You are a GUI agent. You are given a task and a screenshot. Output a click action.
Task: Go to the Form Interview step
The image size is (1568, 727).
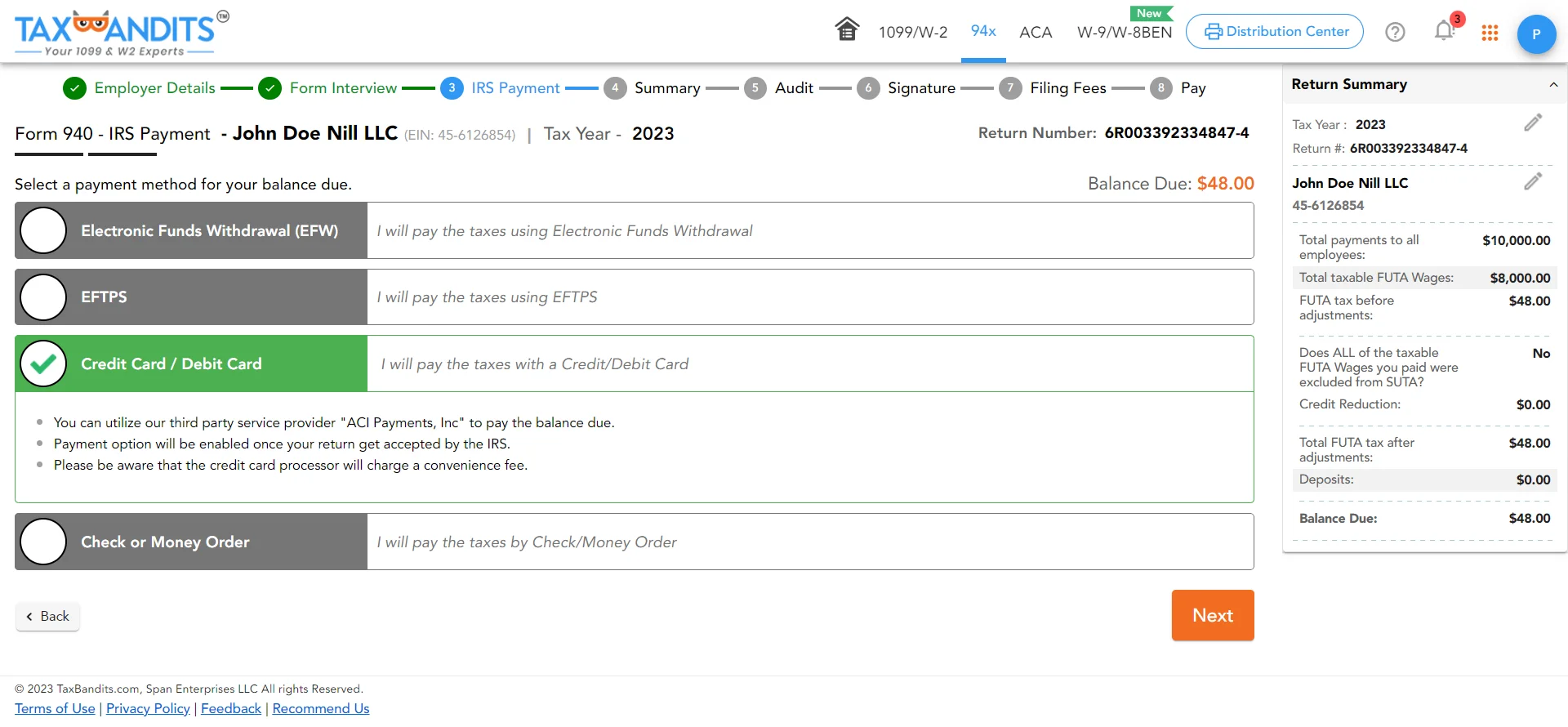(343, 88)
